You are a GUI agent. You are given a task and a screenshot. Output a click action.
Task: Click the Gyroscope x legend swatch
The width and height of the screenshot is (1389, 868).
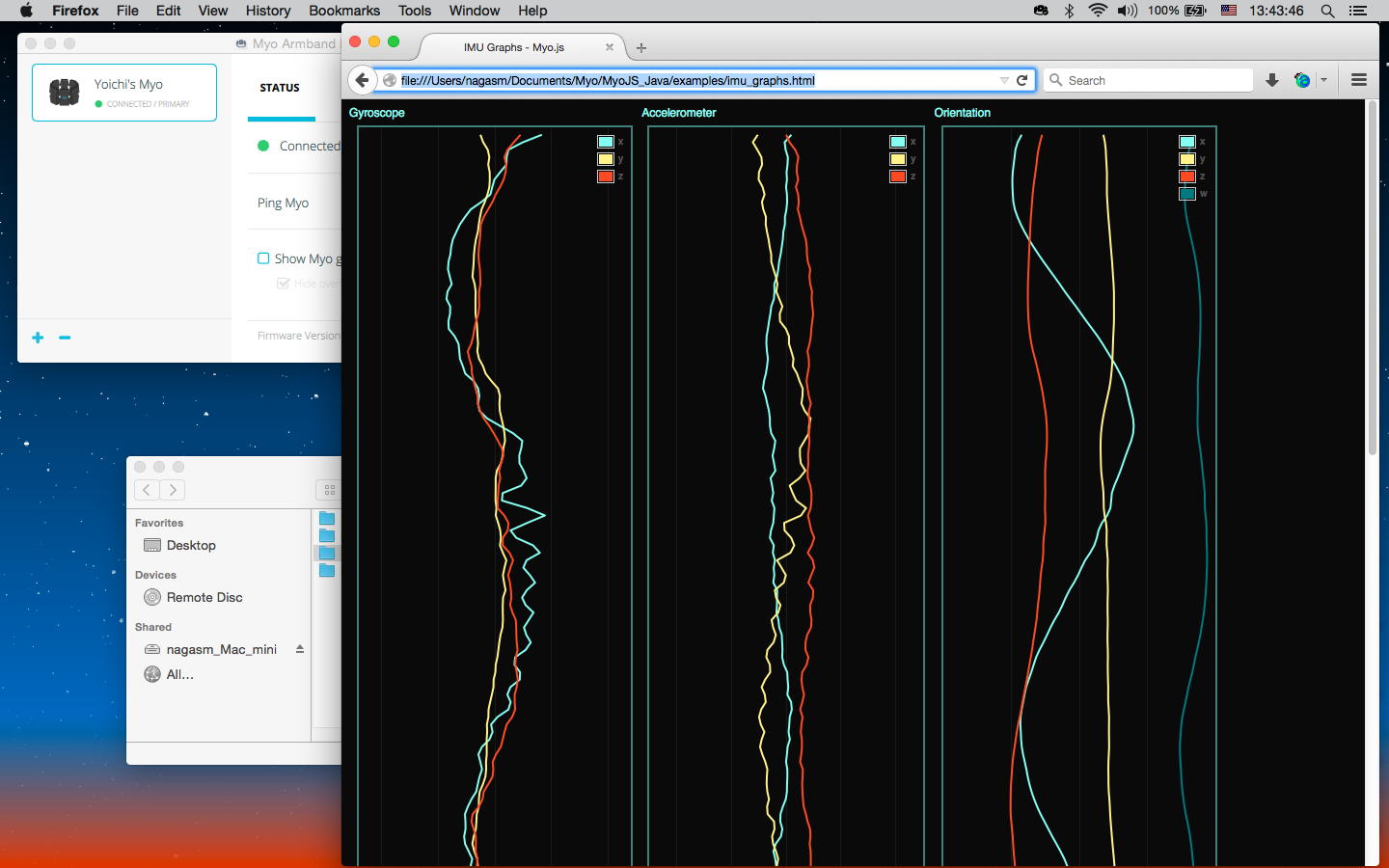606,142
